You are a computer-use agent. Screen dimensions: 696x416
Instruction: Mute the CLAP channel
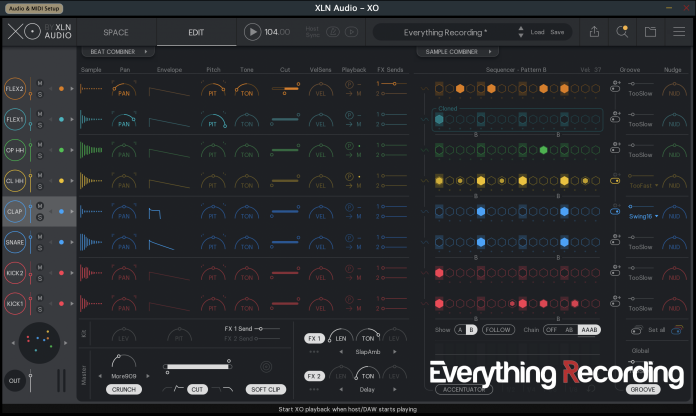click(40, 206)
